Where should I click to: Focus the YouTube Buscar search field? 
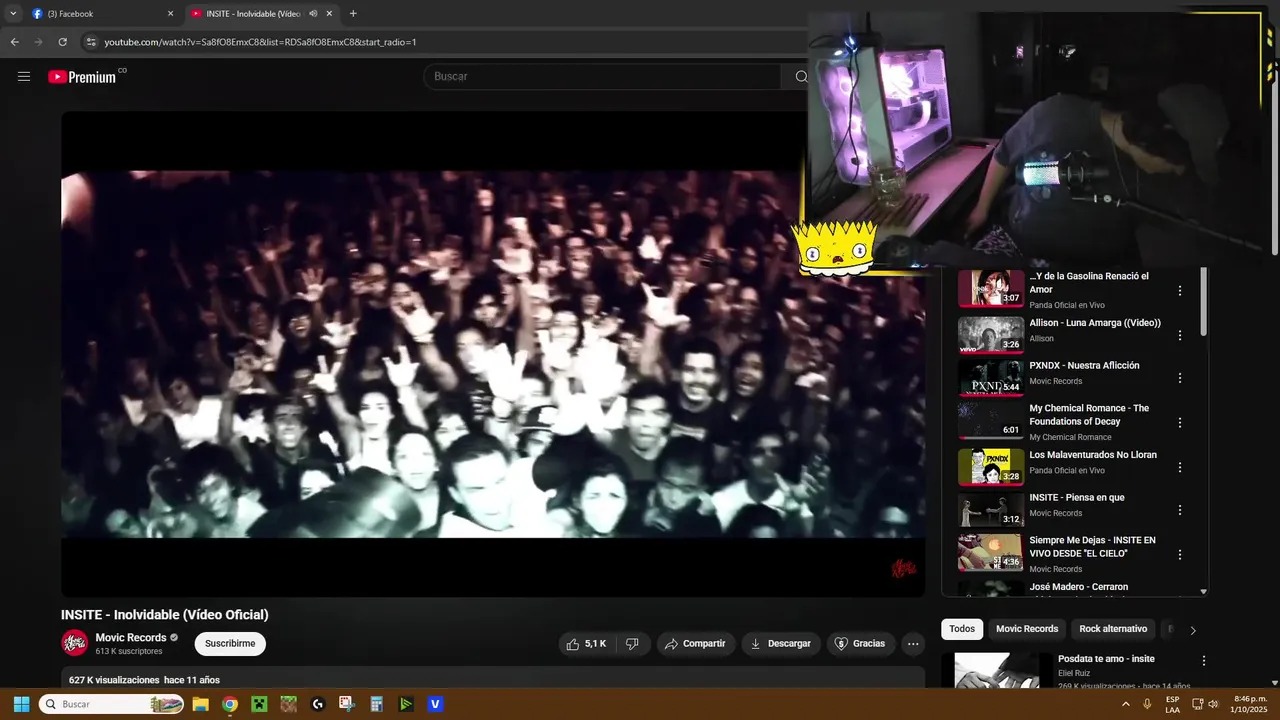pos(603,77)
